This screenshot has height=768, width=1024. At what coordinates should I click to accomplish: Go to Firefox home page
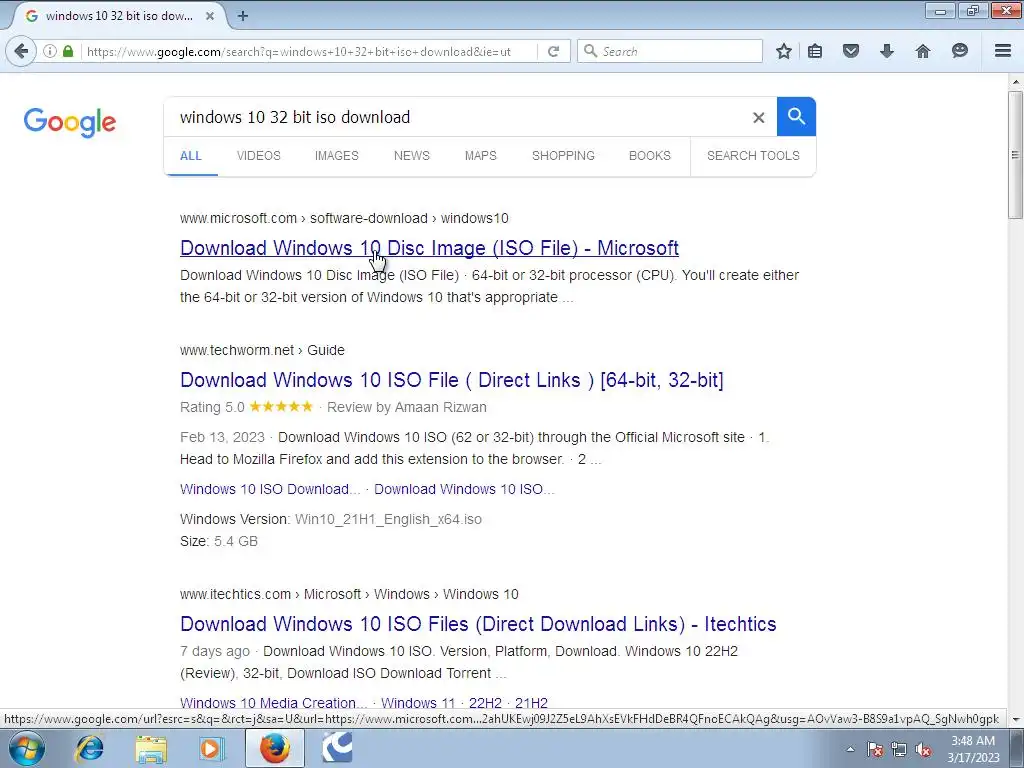click(x=923, y=51)
